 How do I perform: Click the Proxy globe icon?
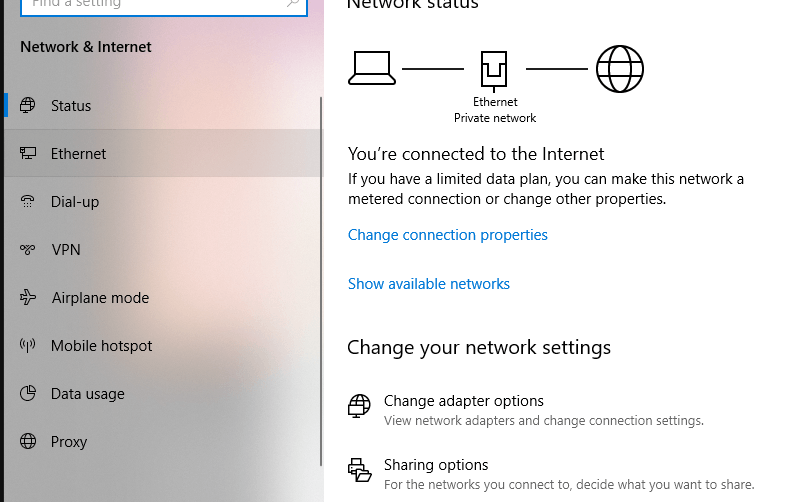pyautogui.click(x=28, y=441)
